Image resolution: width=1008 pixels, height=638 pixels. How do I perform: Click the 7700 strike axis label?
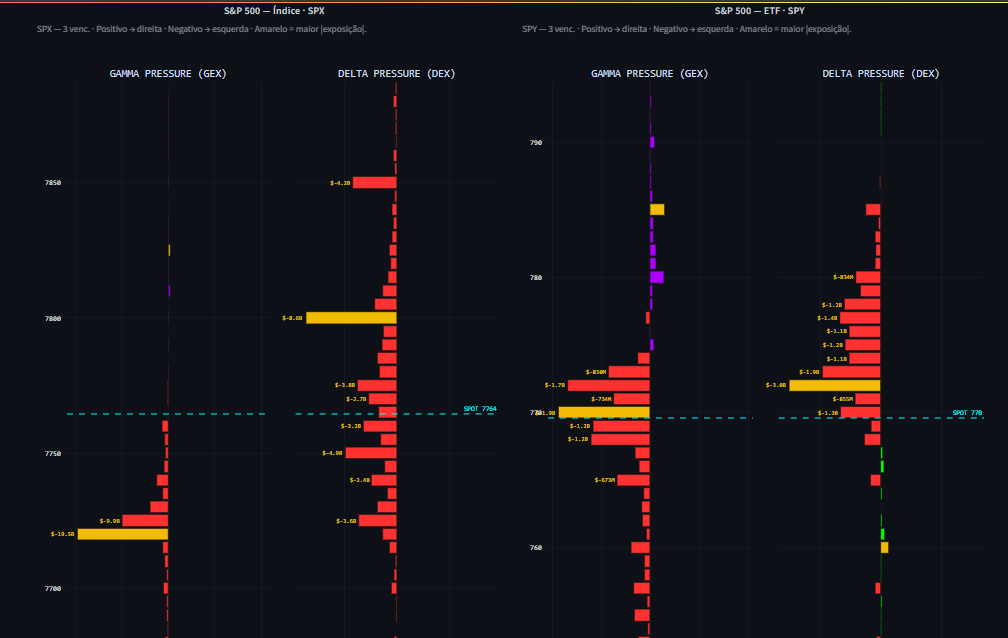point(53,588)
